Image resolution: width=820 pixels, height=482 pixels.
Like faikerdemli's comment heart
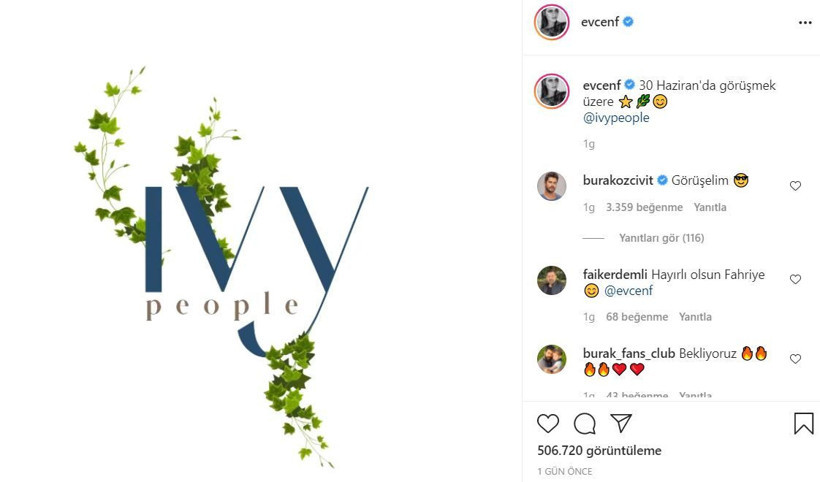coord(795,279)
